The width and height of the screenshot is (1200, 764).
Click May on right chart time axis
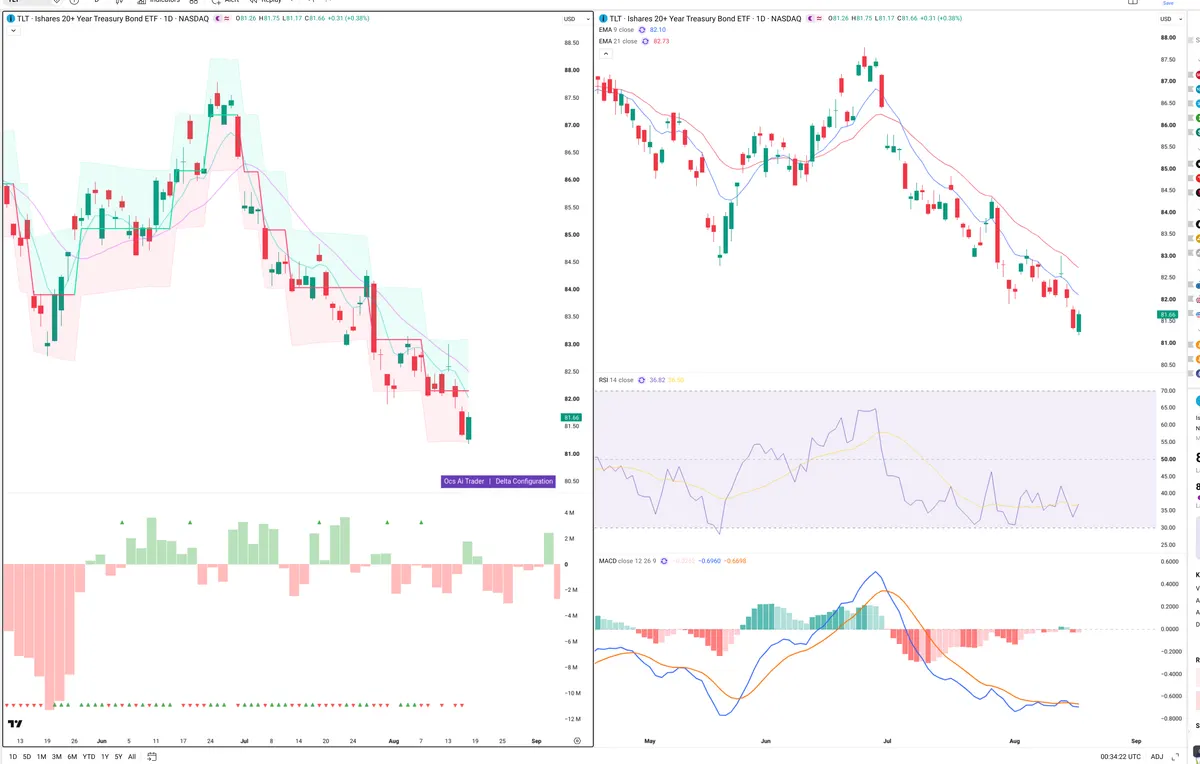[649, 741]
